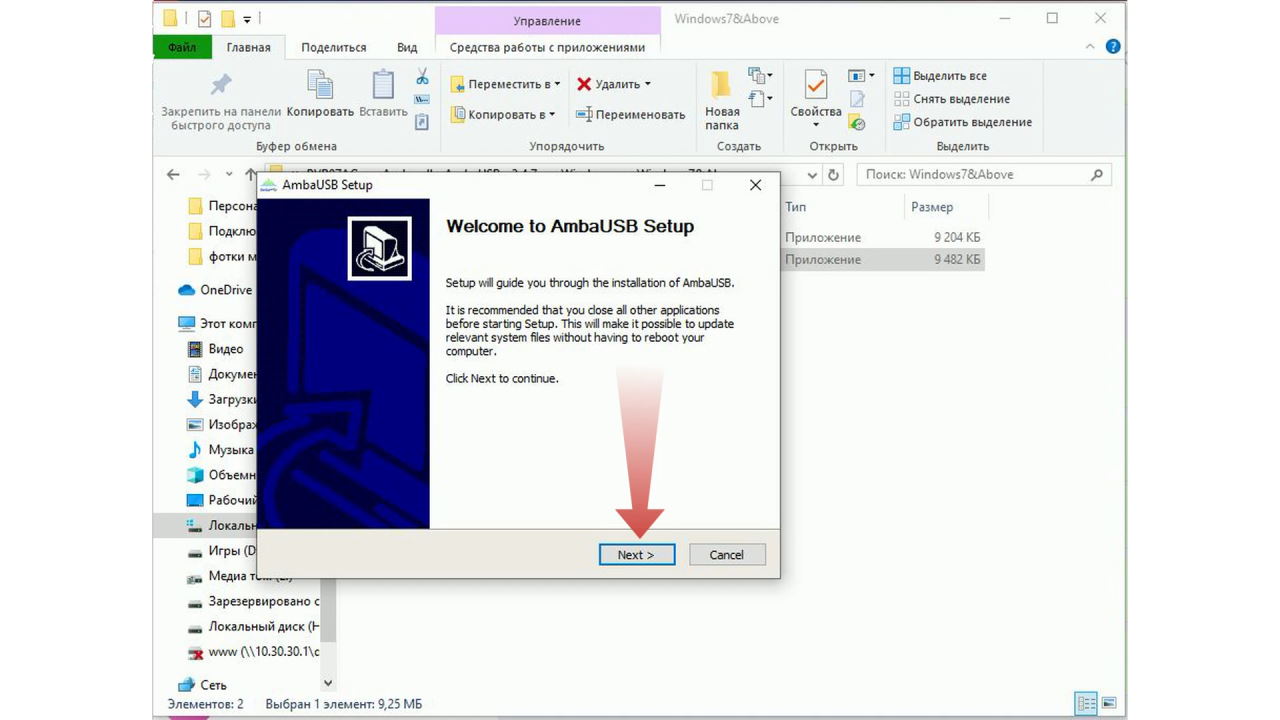This screenshot has height=720, width=1280.
Task: Open the Документы folder in sidebar
Action: [x=221, y=374]
